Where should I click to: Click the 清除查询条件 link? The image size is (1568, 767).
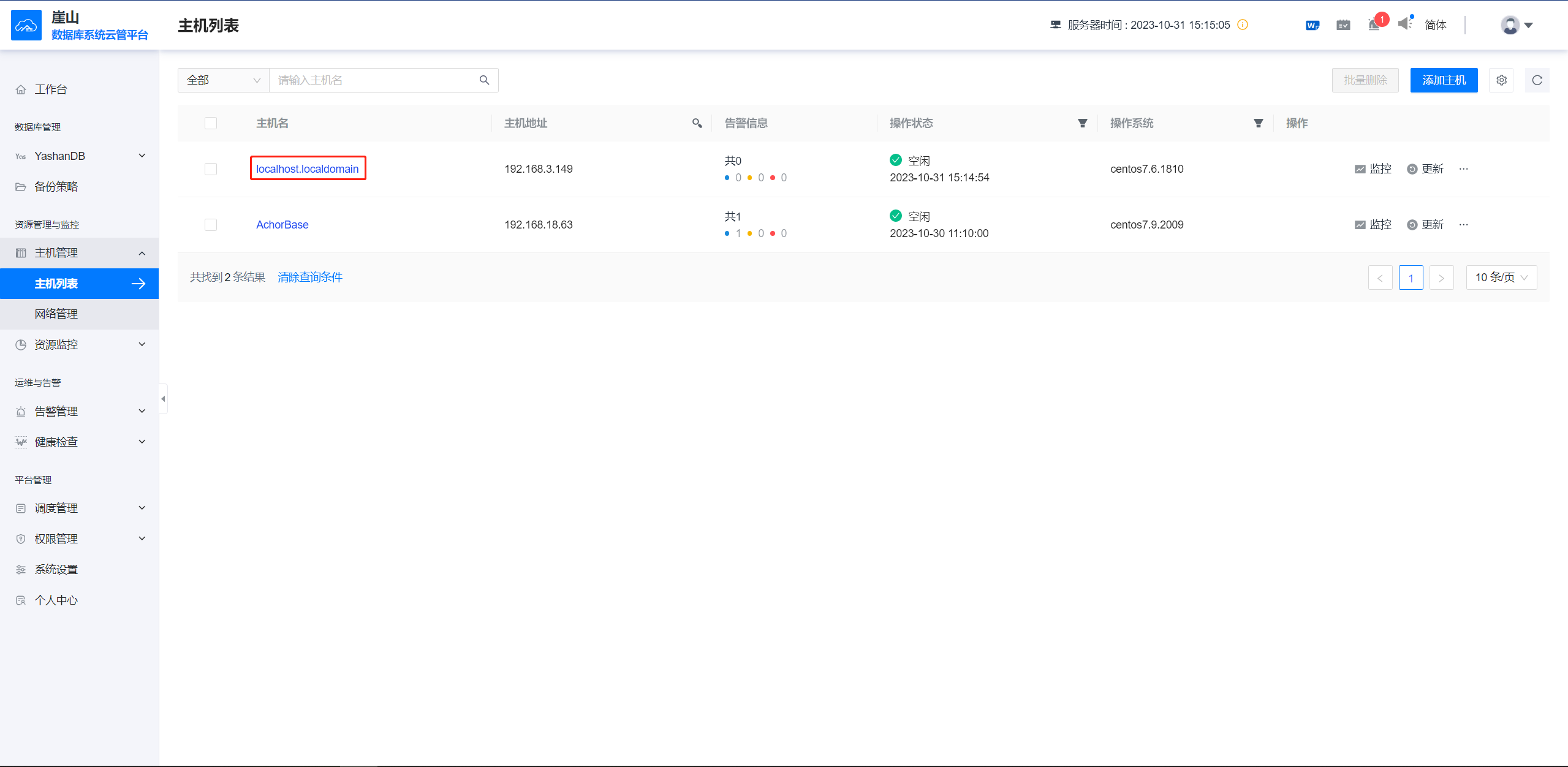(310, 278)
